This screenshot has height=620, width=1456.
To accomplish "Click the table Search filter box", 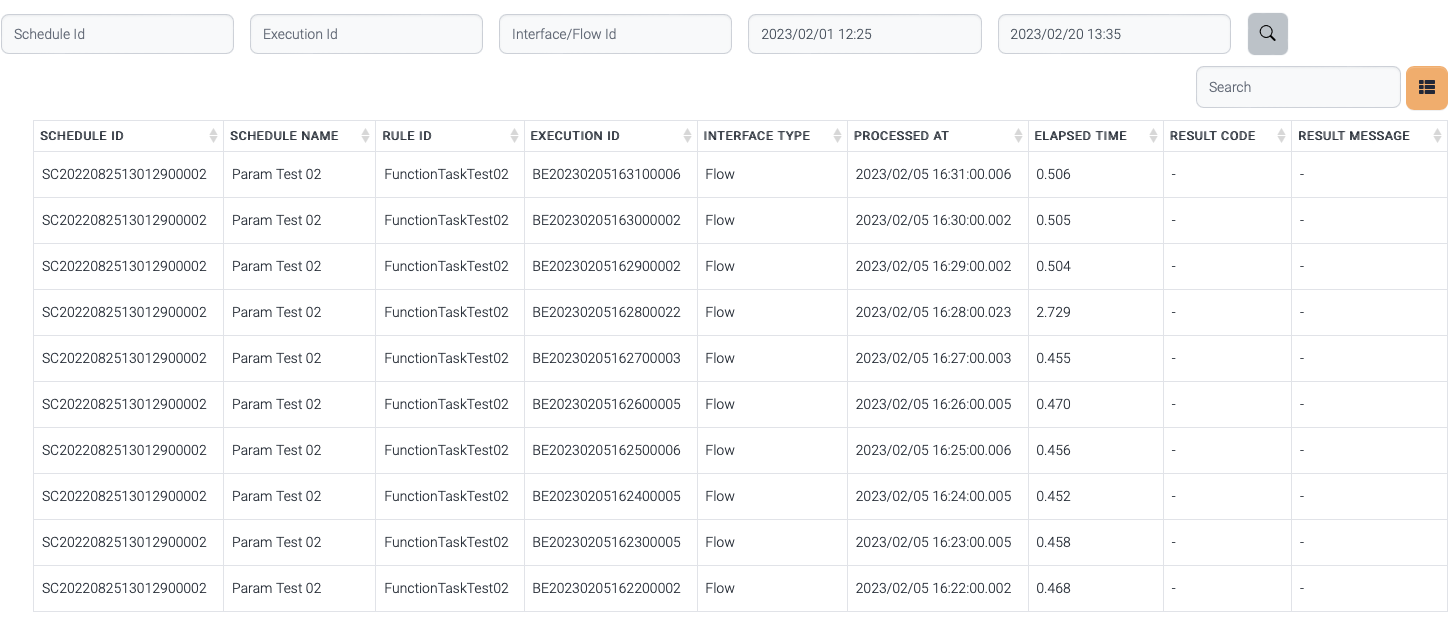I will point(1297,88).
